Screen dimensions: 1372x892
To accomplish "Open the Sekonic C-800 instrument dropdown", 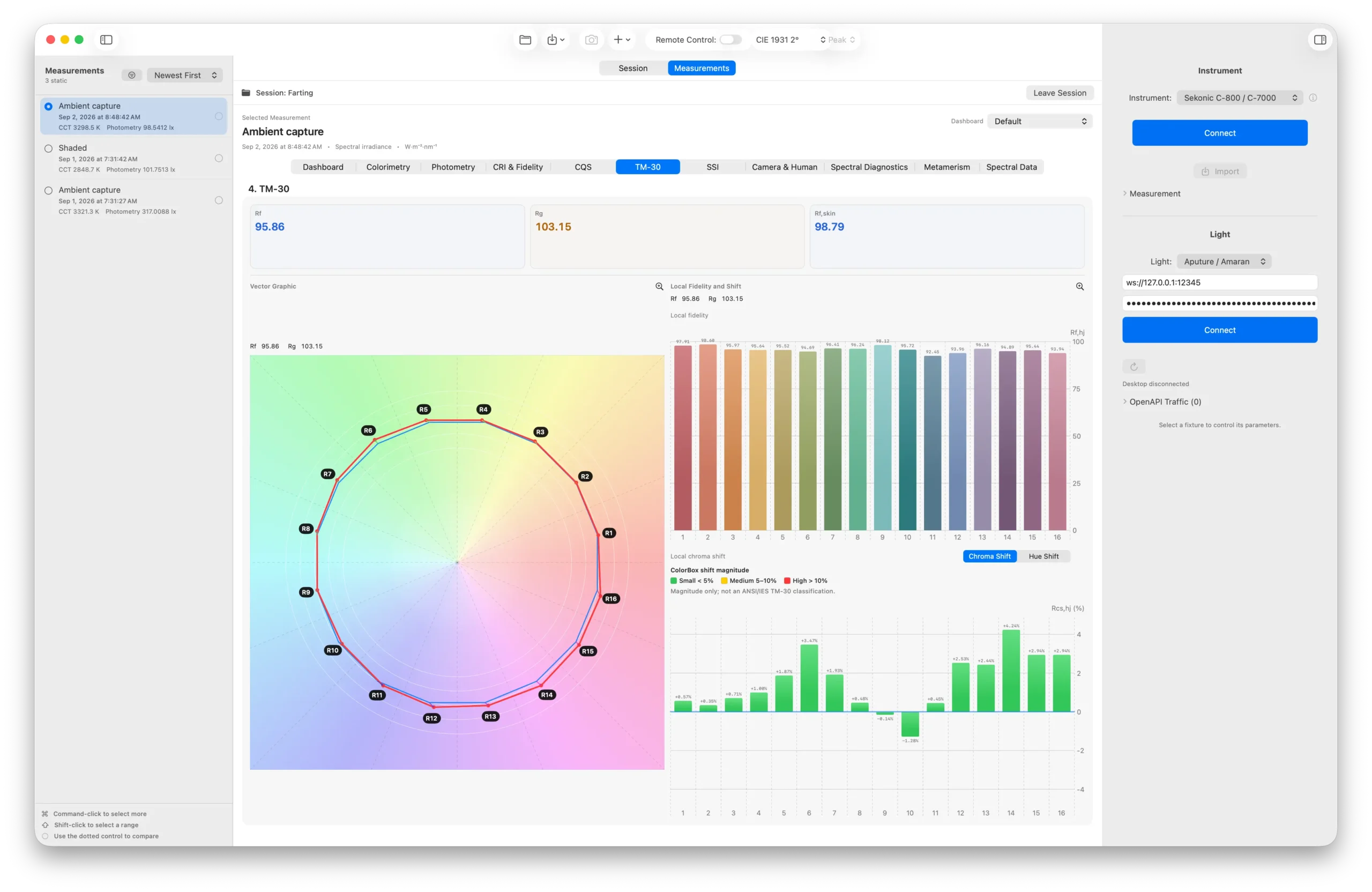I will tap(1240, 98).
